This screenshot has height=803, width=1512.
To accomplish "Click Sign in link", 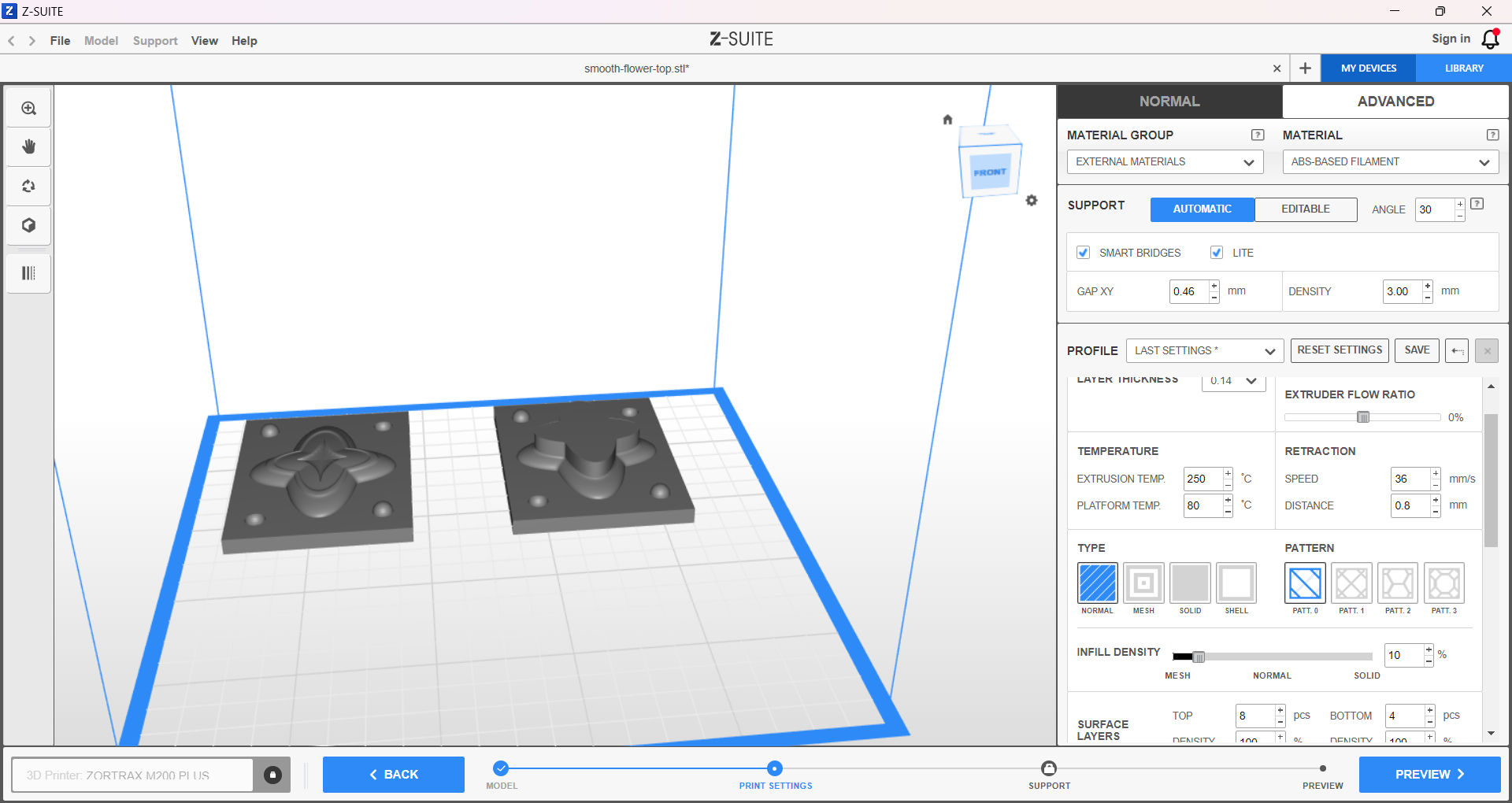I will tap(1451, 39).
